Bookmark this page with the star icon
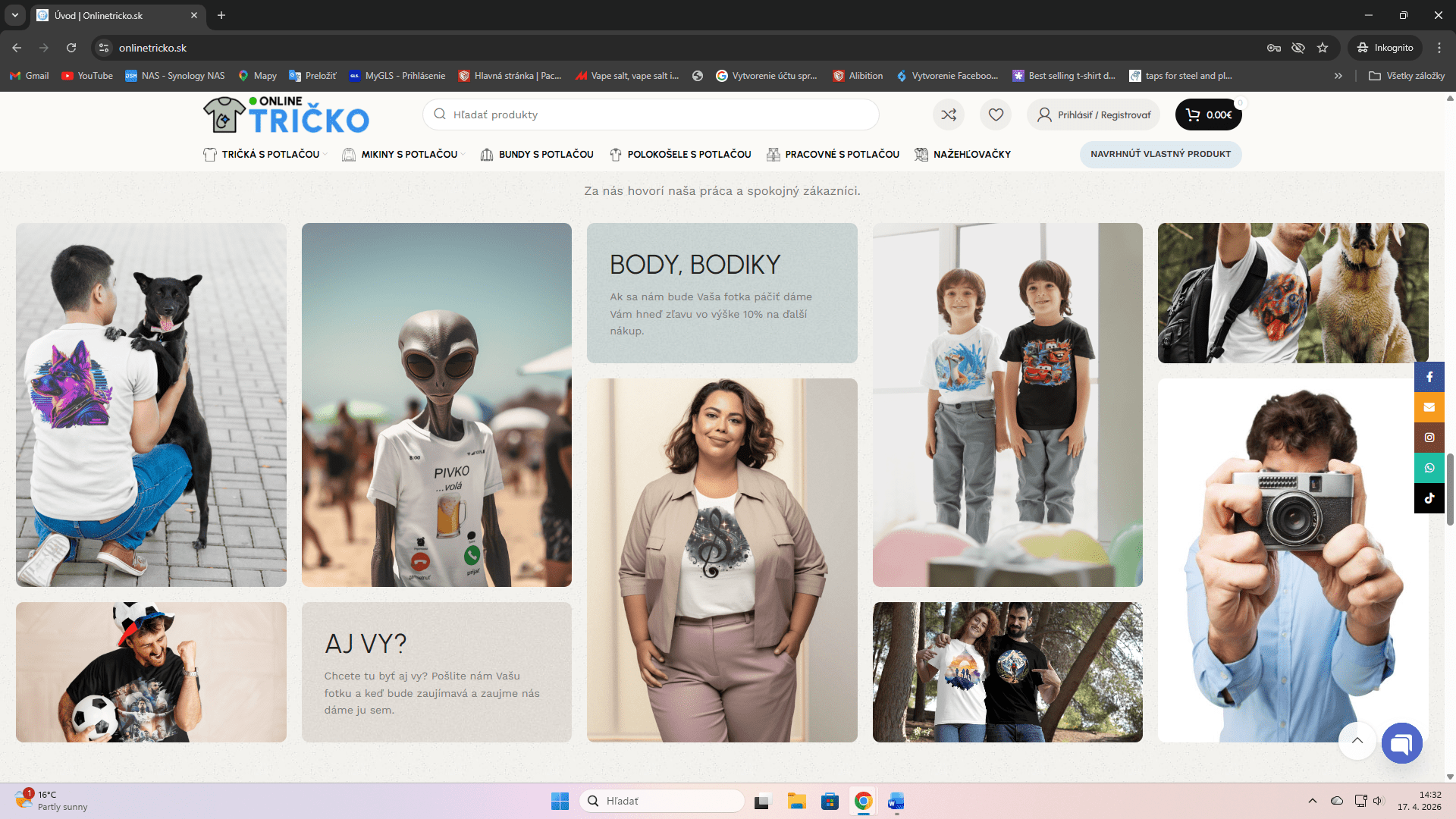The height and width of the screenshot is (819, 1456). pos(1323,48)
